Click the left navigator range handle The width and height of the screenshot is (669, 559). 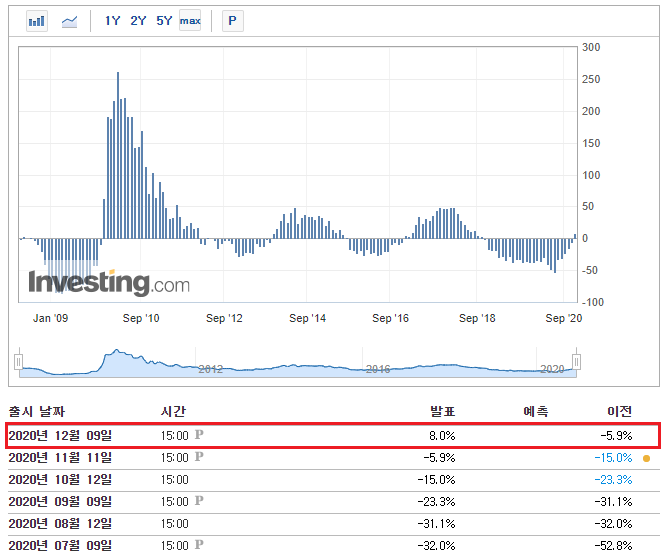(x=18, y=362)
